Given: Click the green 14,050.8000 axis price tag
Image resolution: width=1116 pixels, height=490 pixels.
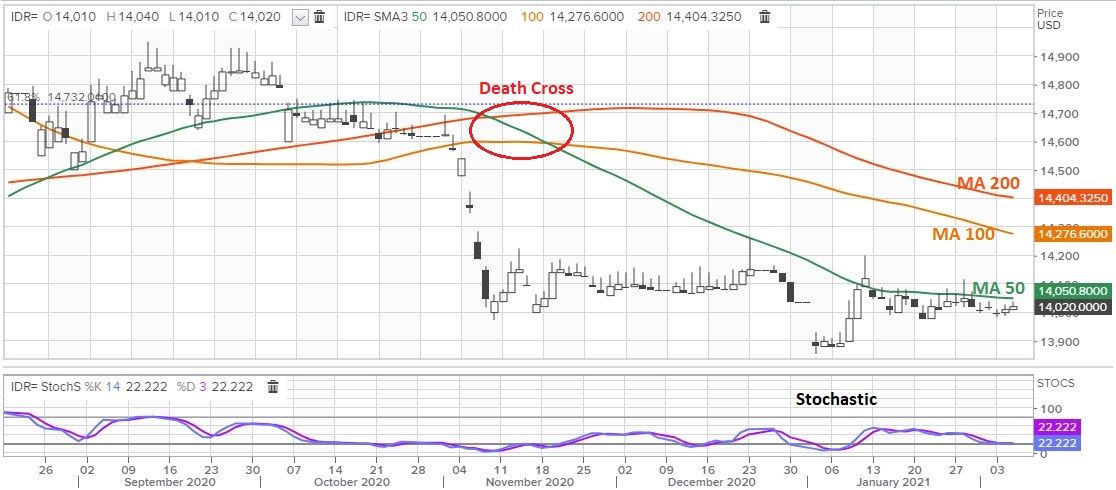Looking at the screenshot, I should 1073,291.
